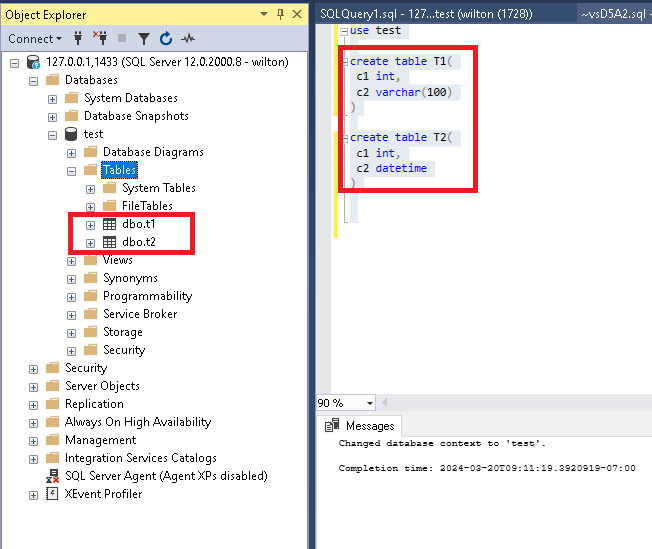The width and height of the screenshot is (652, 549).
Task: Click the Refresh icon in Object Explorer
Action: [166, 38]
